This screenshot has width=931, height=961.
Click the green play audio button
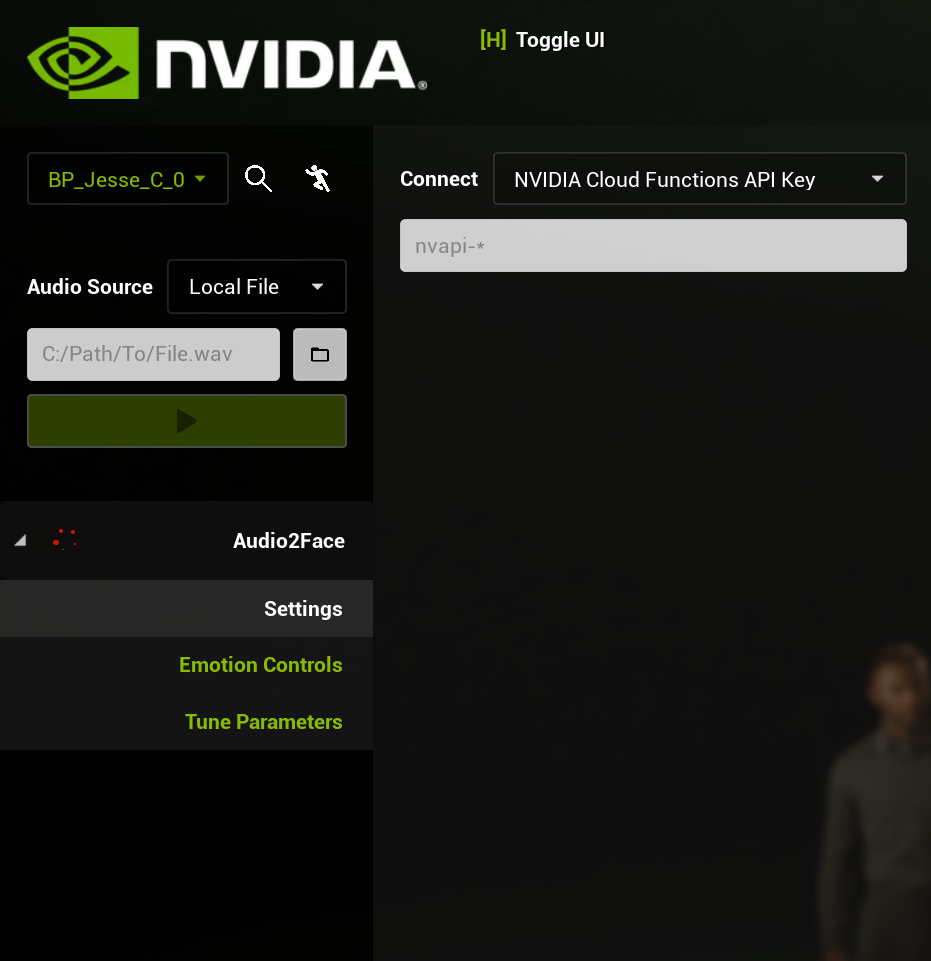pyautogui.click(x=187, y=421)
